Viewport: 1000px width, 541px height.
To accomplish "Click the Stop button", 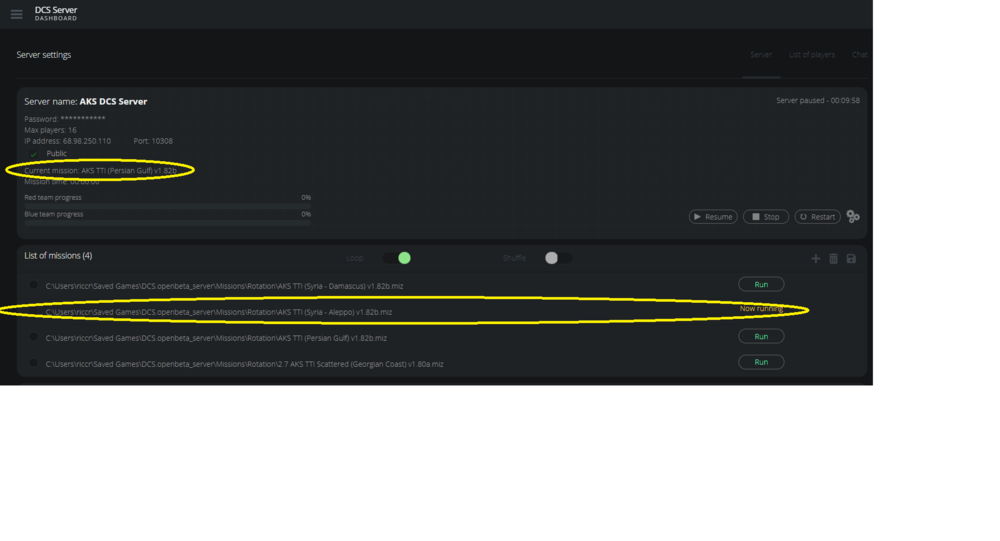I will [x=766, y=217].
